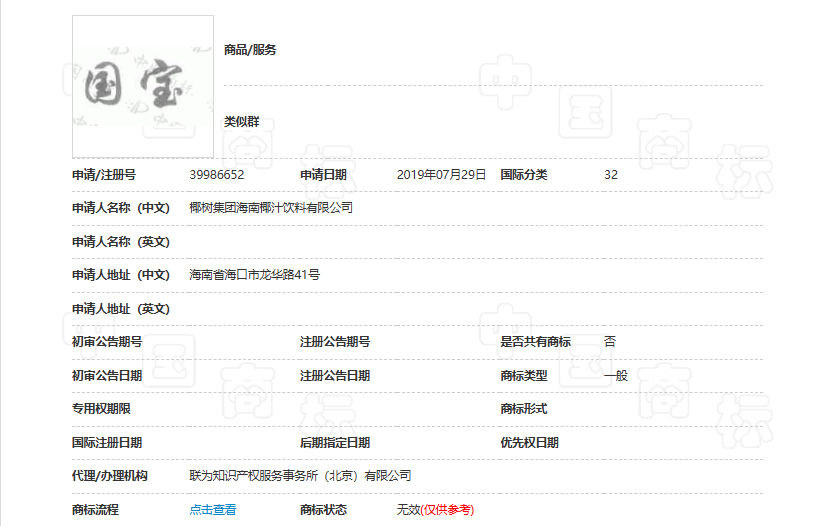Click the 申请人地址（英文）label

point(121,308)
